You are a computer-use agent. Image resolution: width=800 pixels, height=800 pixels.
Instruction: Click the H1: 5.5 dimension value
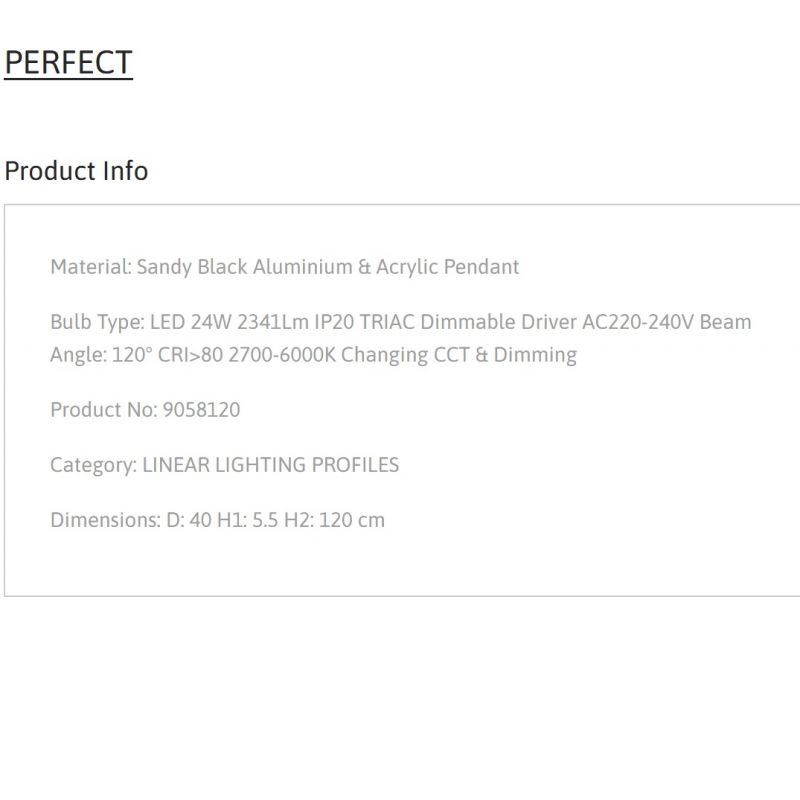247,520
